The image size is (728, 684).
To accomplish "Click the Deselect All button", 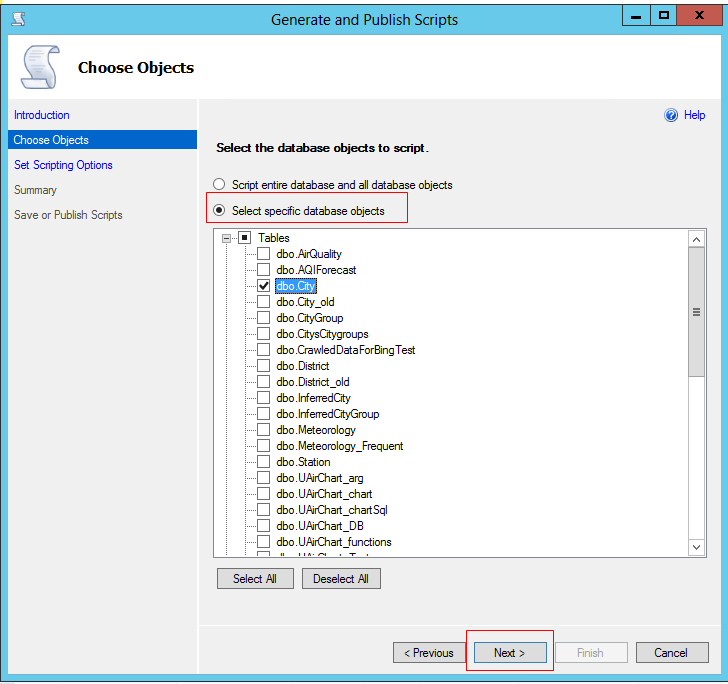I will point(341,579).
